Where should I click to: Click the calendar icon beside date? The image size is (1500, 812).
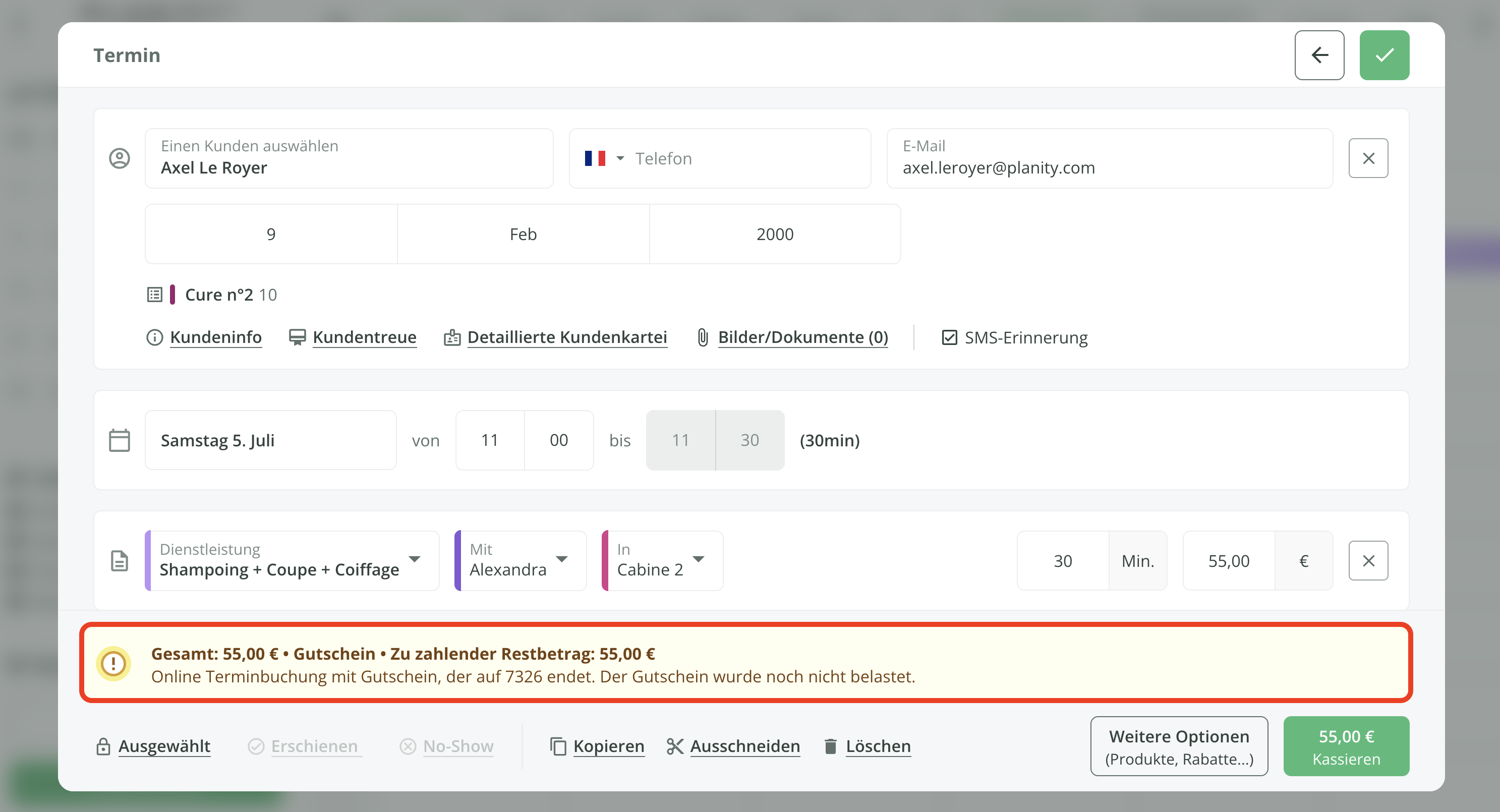[x=120, y=440]
